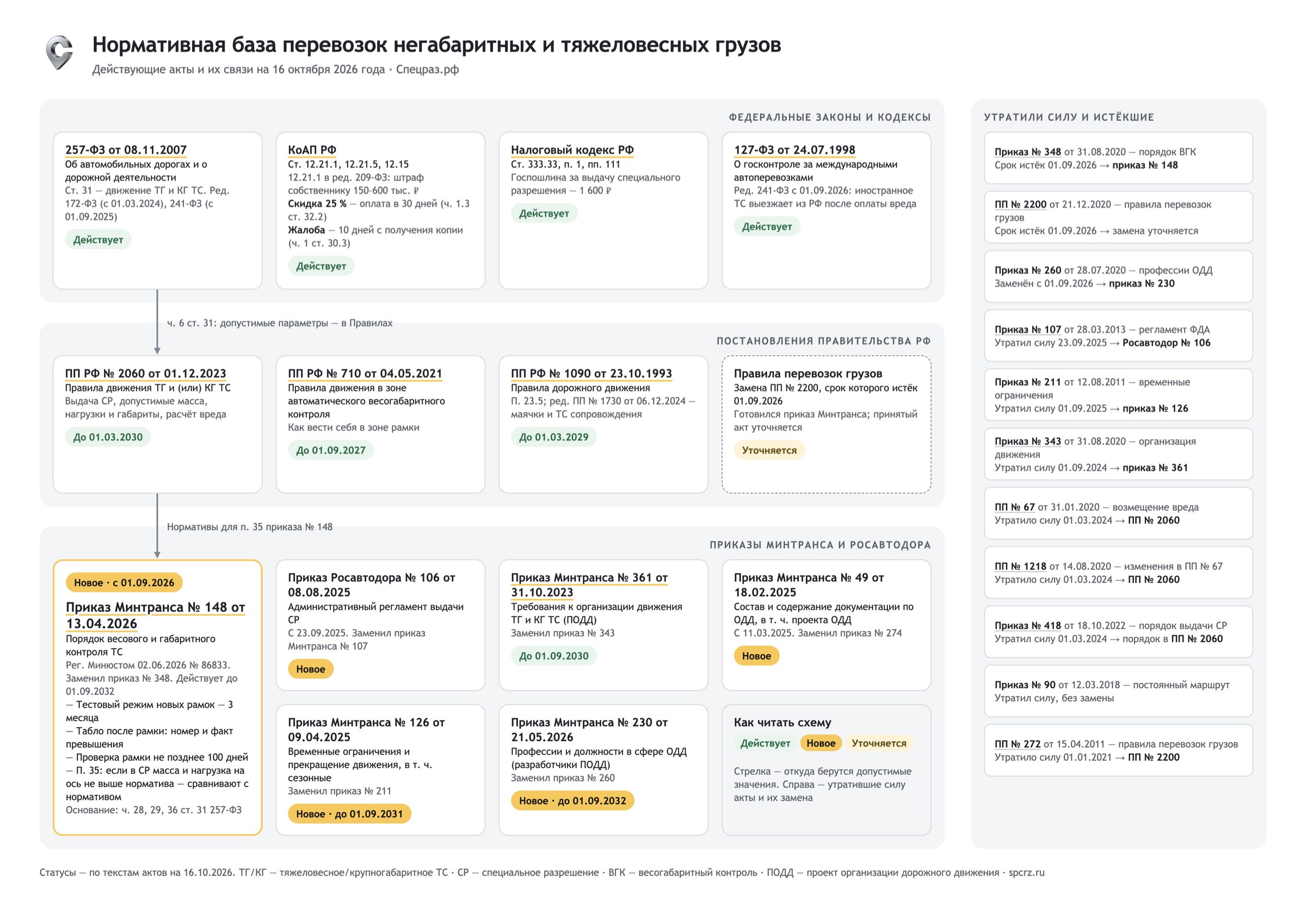Open ПП № 1218 link in expired list
Viewport: 1306px width, 924px height.
coord(1020,566)
